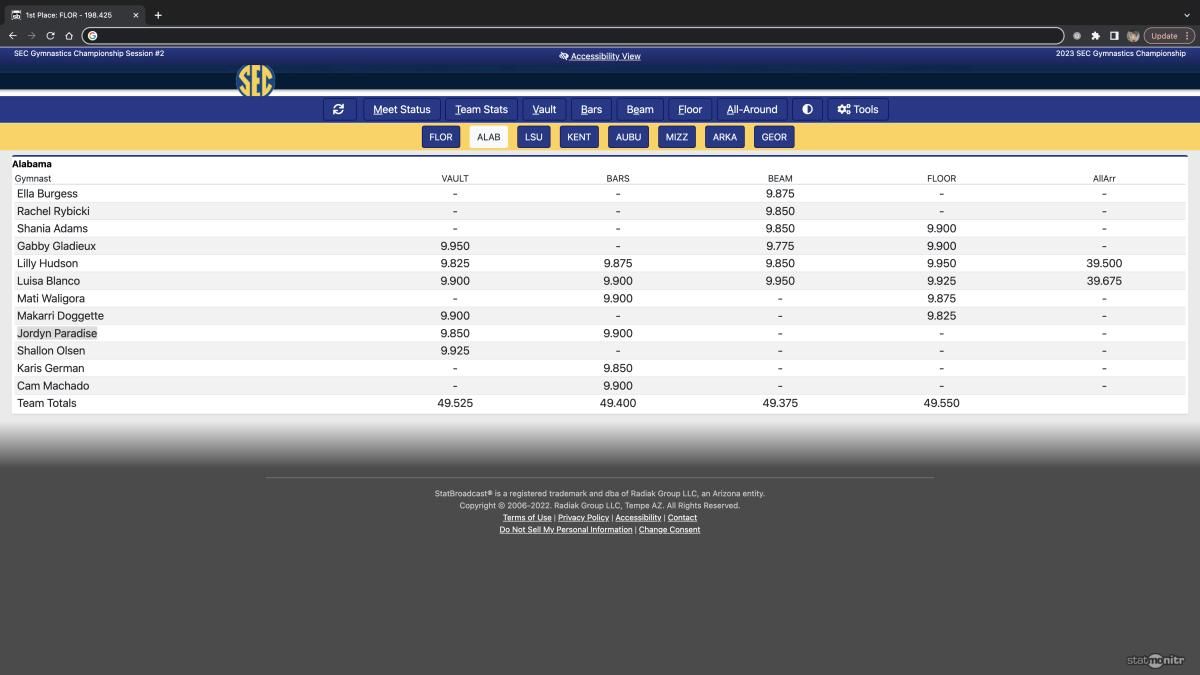
Task: Switch to Floor results
Action: tap(690, 109)
